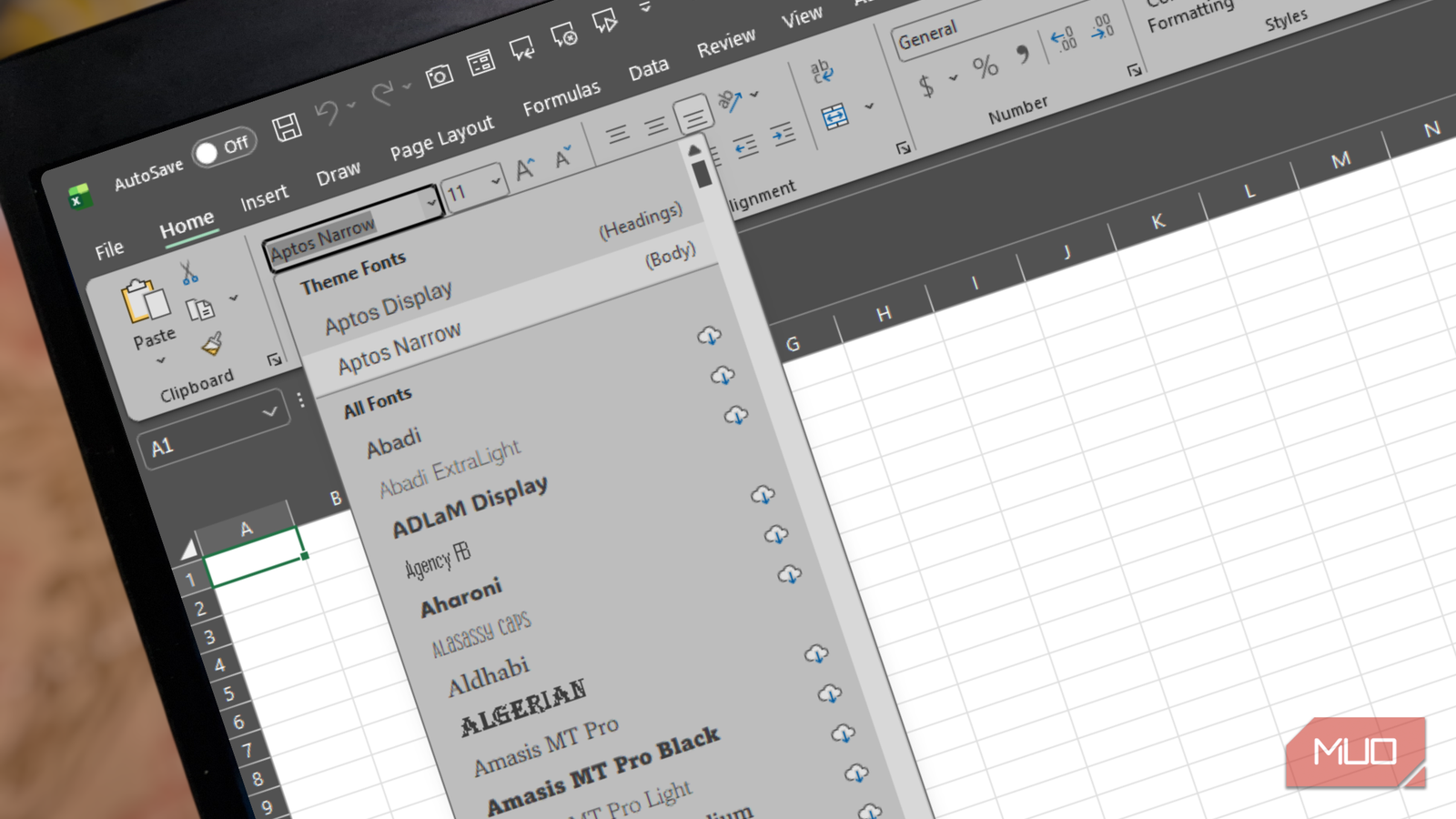Decrease the cell indent
1456x819 pixels.
click(x=745, y=147)
